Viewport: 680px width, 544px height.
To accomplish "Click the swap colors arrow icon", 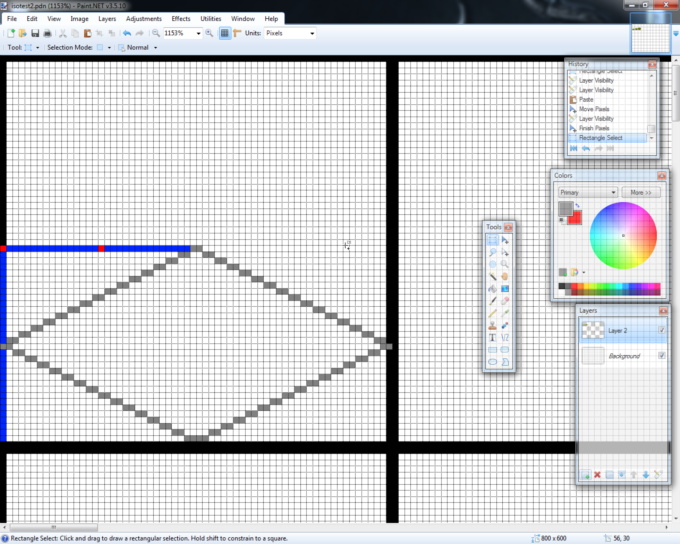I will coord(578,206).
